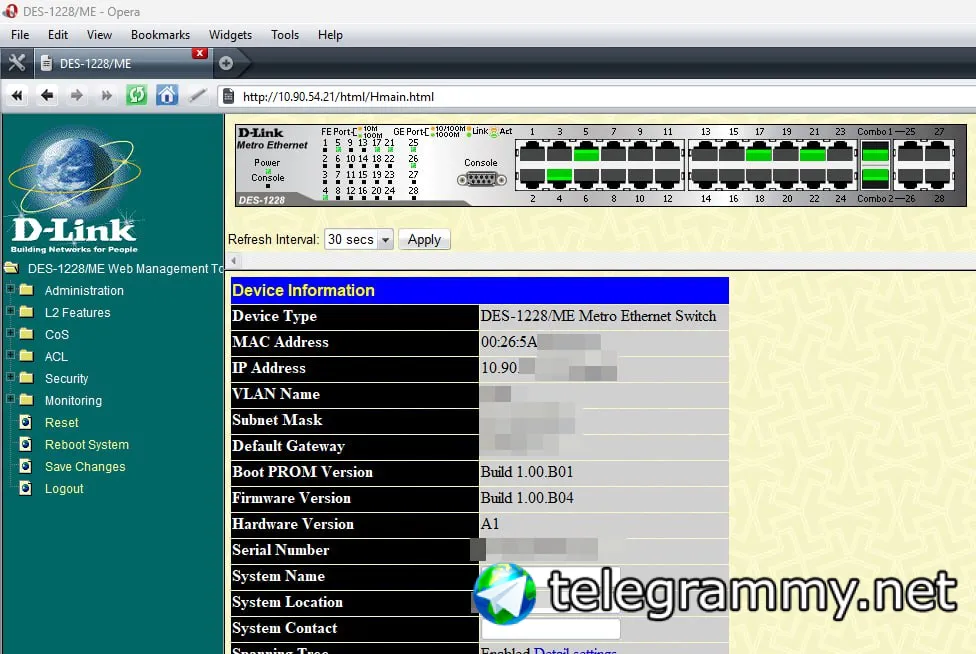Open the View menu
Screen dimensions: 976x654
point(99,35)
